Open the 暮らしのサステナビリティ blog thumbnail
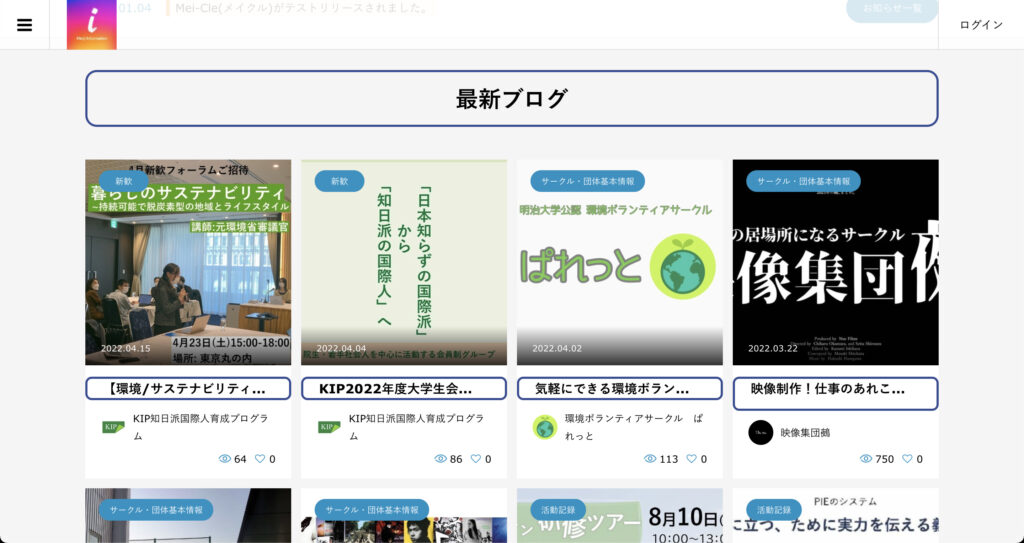 click(188, 262)
